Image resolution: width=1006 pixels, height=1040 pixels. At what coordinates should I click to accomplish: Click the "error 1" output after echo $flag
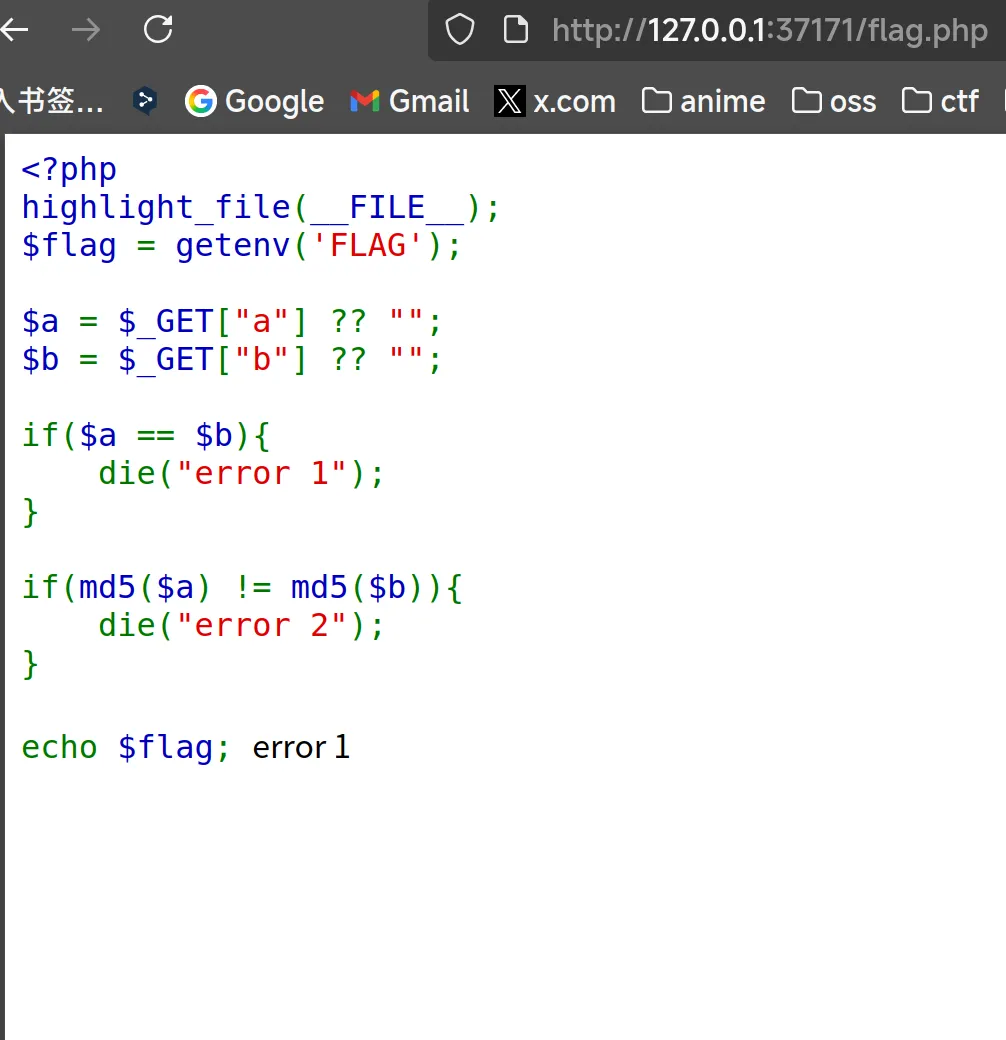pos(301,748)
